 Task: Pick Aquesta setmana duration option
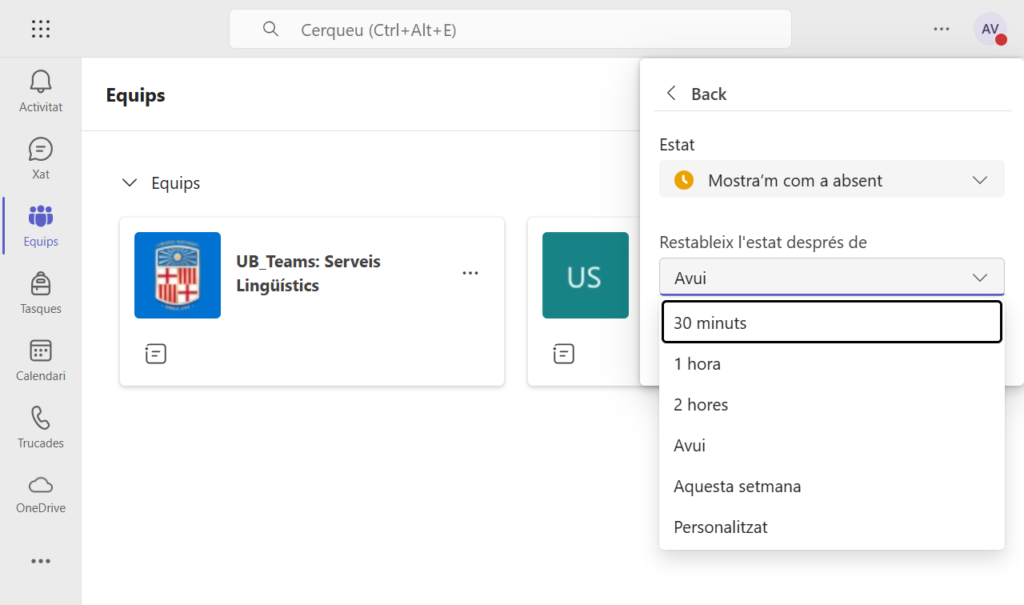coord(831,486)
